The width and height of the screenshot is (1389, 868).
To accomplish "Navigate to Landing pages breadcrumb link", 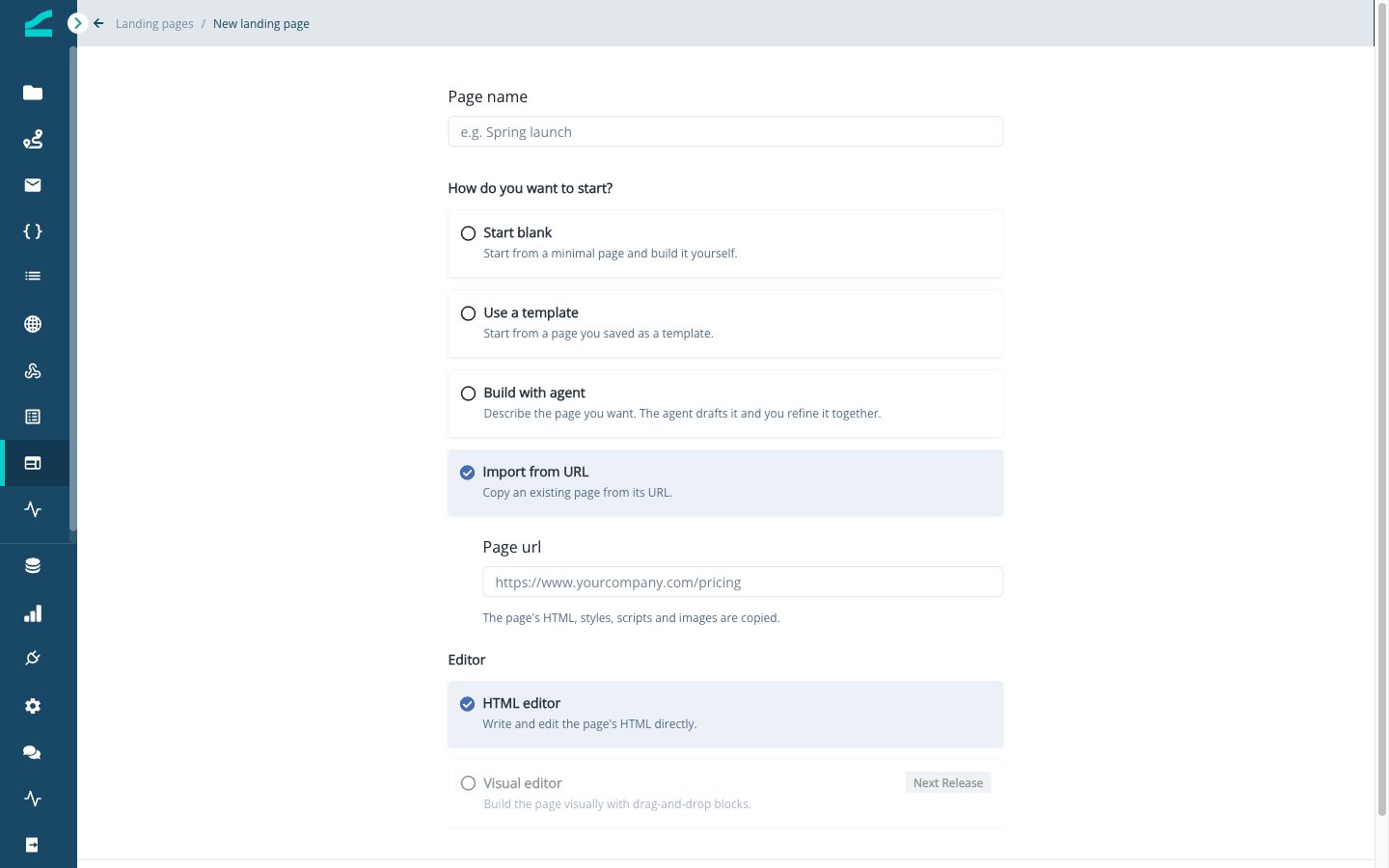I will pos(154,23).
